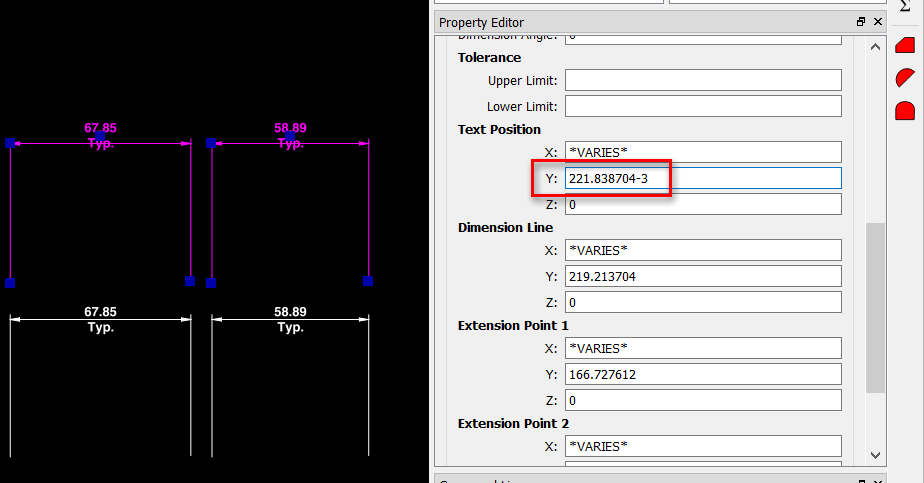Click the Property Editor scroll up arrow
The width and height of the screenshot is (924, 483).
click(x=875, y=47)
